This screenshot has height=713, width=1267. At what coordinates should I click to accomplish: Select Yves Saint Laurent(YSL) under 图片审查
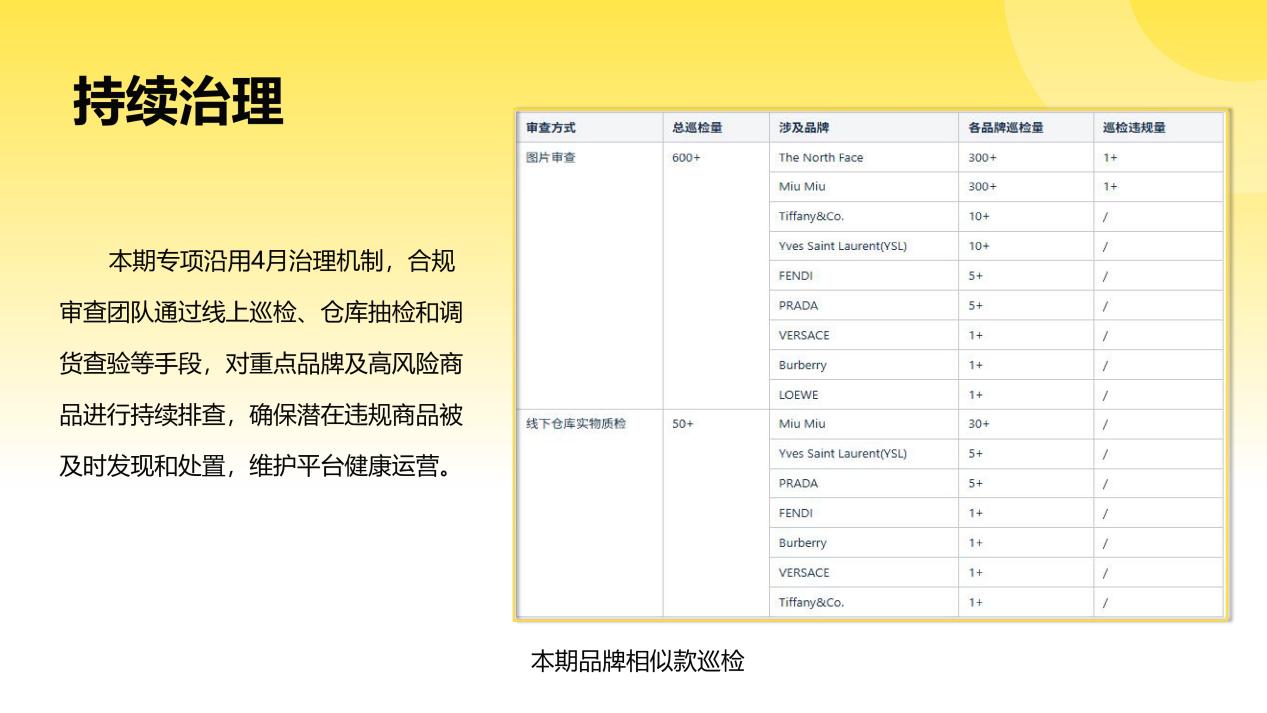(843, 246)
